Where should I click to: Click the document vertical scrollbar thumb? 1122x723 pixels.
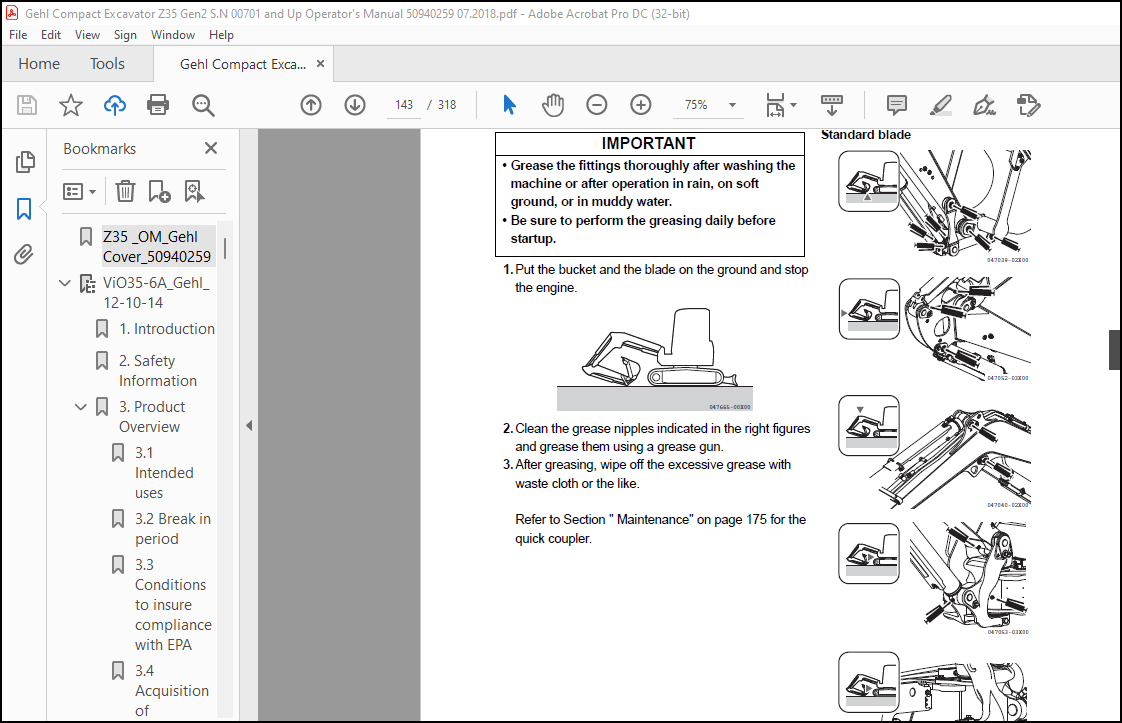pos(1114,350)
